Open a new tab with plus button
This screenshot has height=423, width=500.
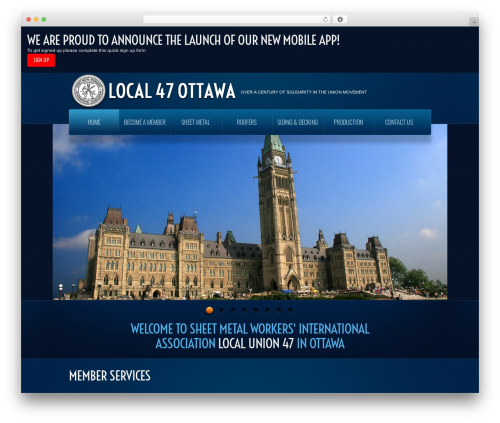click(x=474, y=22)
